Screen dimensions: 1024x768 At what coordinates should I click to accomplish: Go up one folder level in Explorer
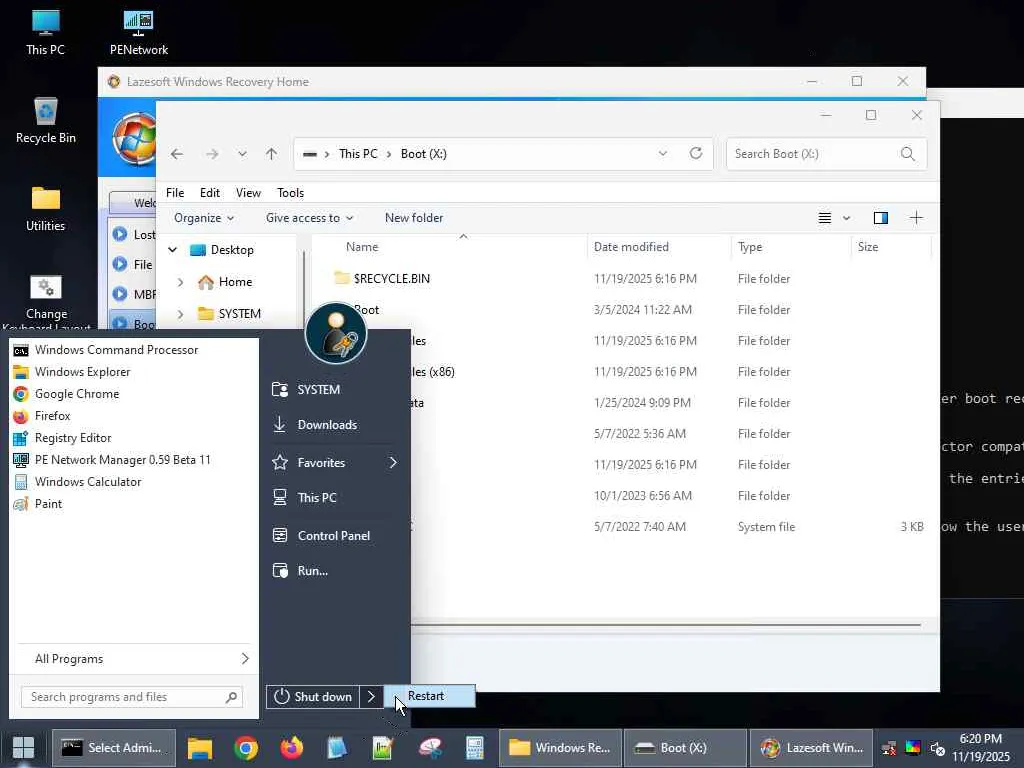[272, 154]
